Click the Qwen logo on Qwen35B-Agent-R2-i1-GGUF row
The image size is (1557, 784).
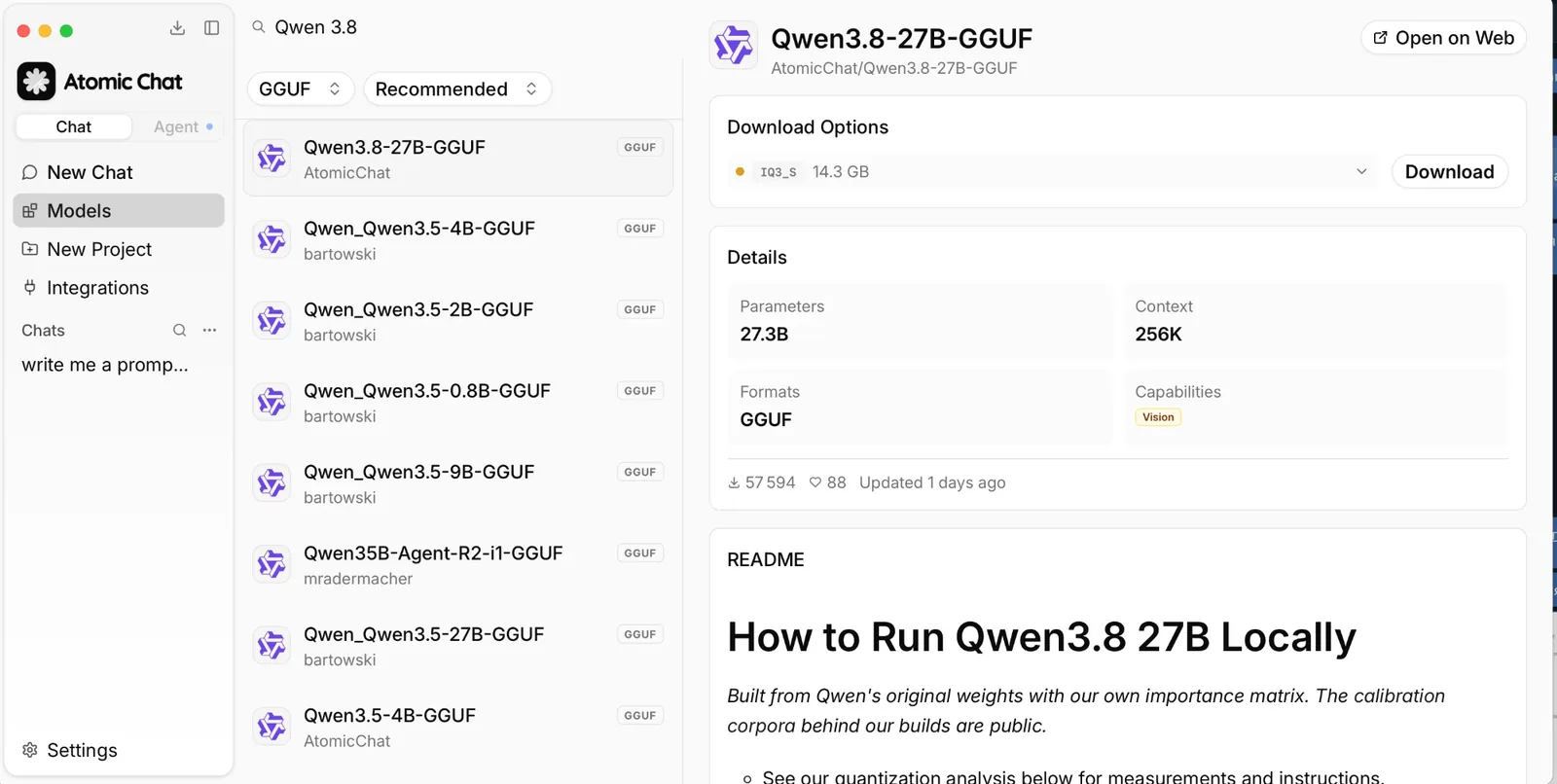point(272,564)
